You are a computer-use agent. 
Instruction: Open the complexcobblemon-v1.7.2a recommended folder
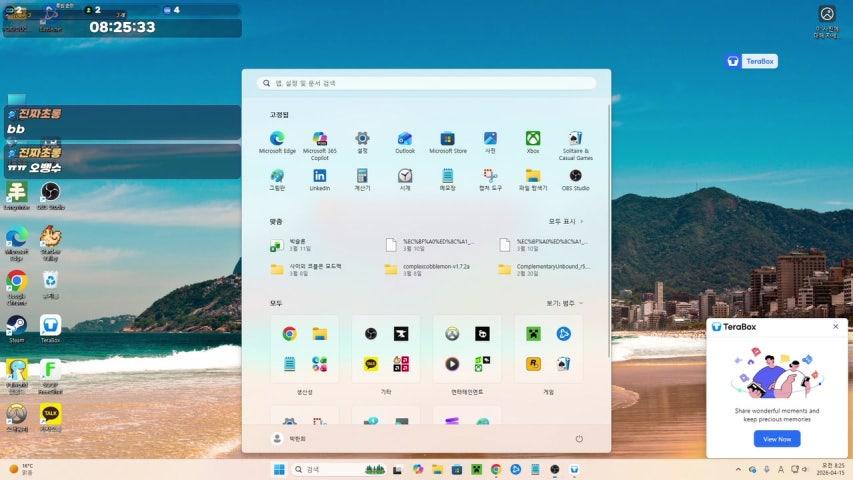pos(428,268)
